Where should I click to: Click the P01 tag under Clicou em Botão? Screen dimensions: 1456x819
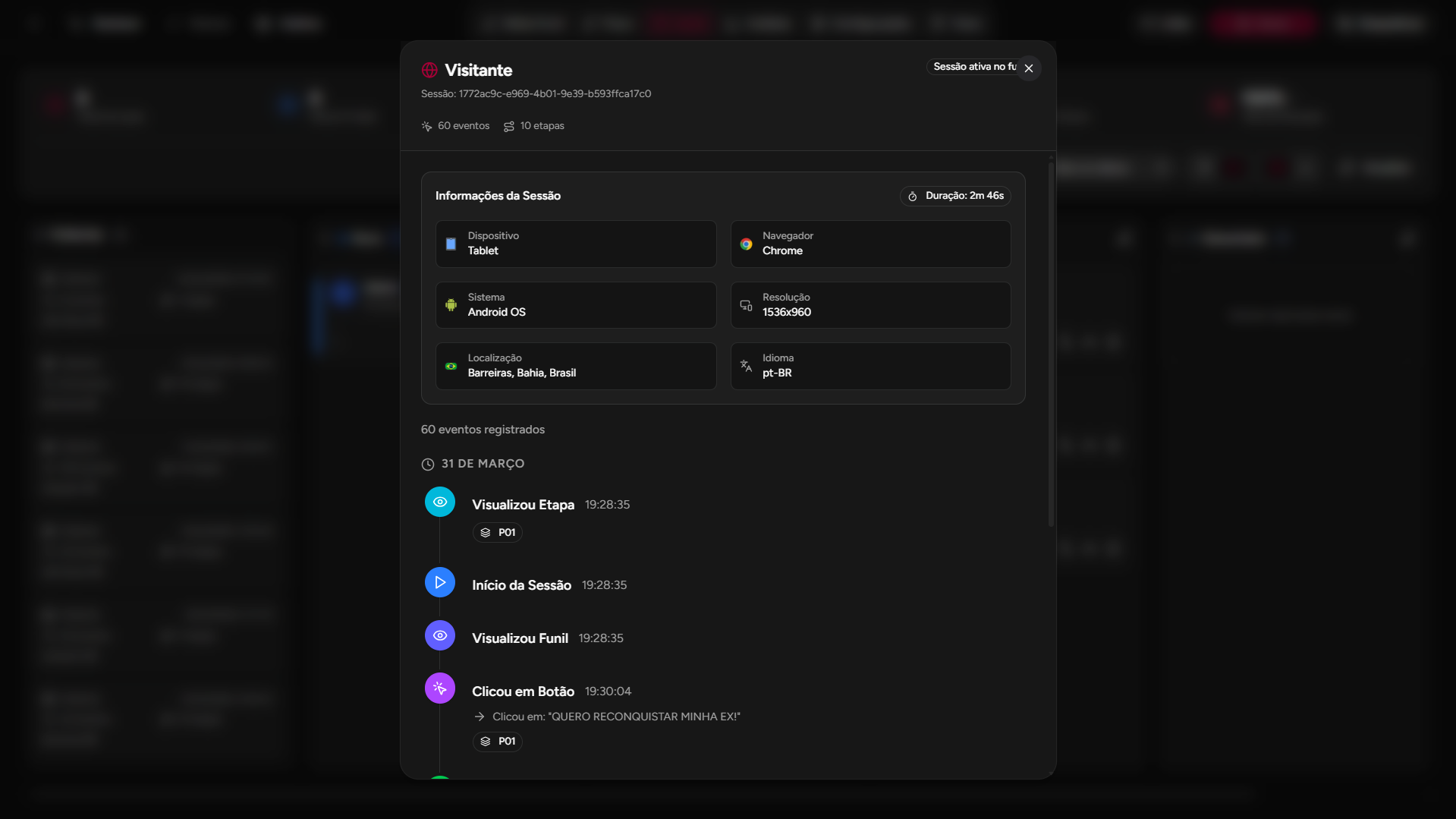pos(498,742)
